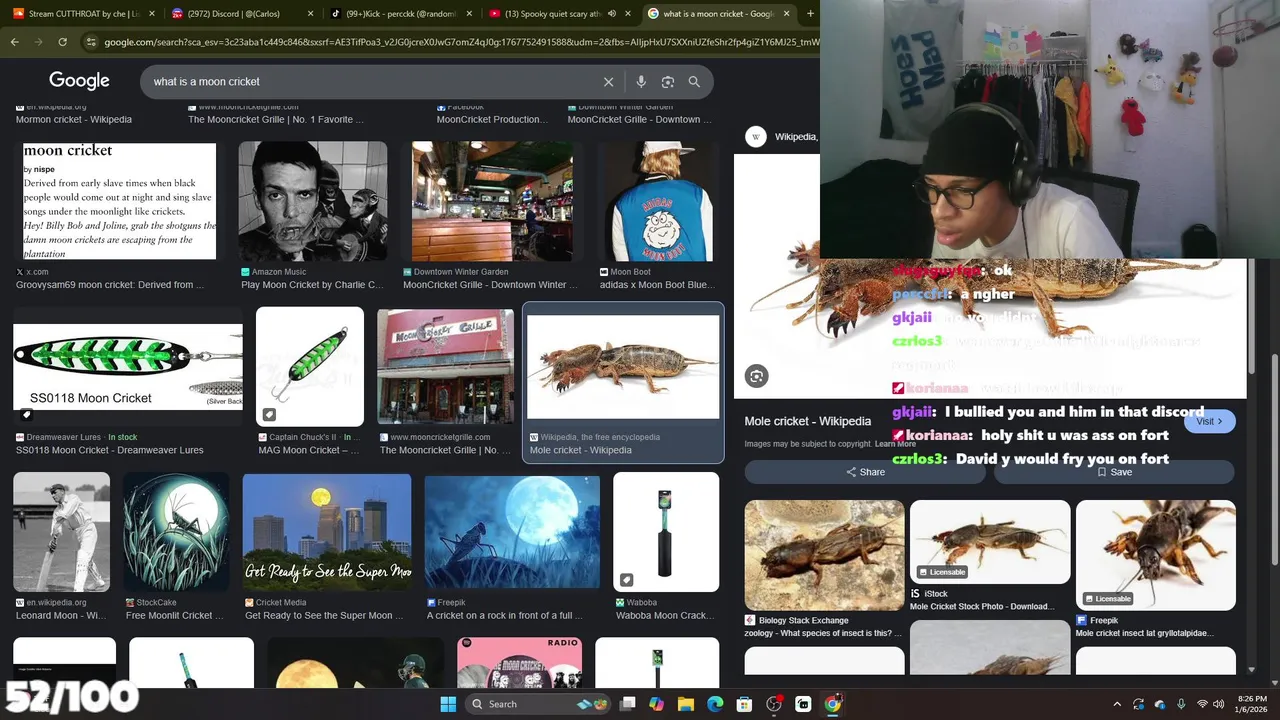
Task: Open Task View on taskbar
Action: 627,704
